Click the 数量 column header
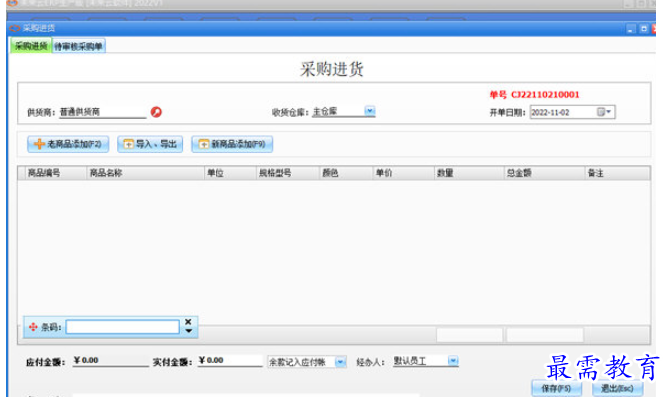668x399 pixels. (x=469, y=173)
